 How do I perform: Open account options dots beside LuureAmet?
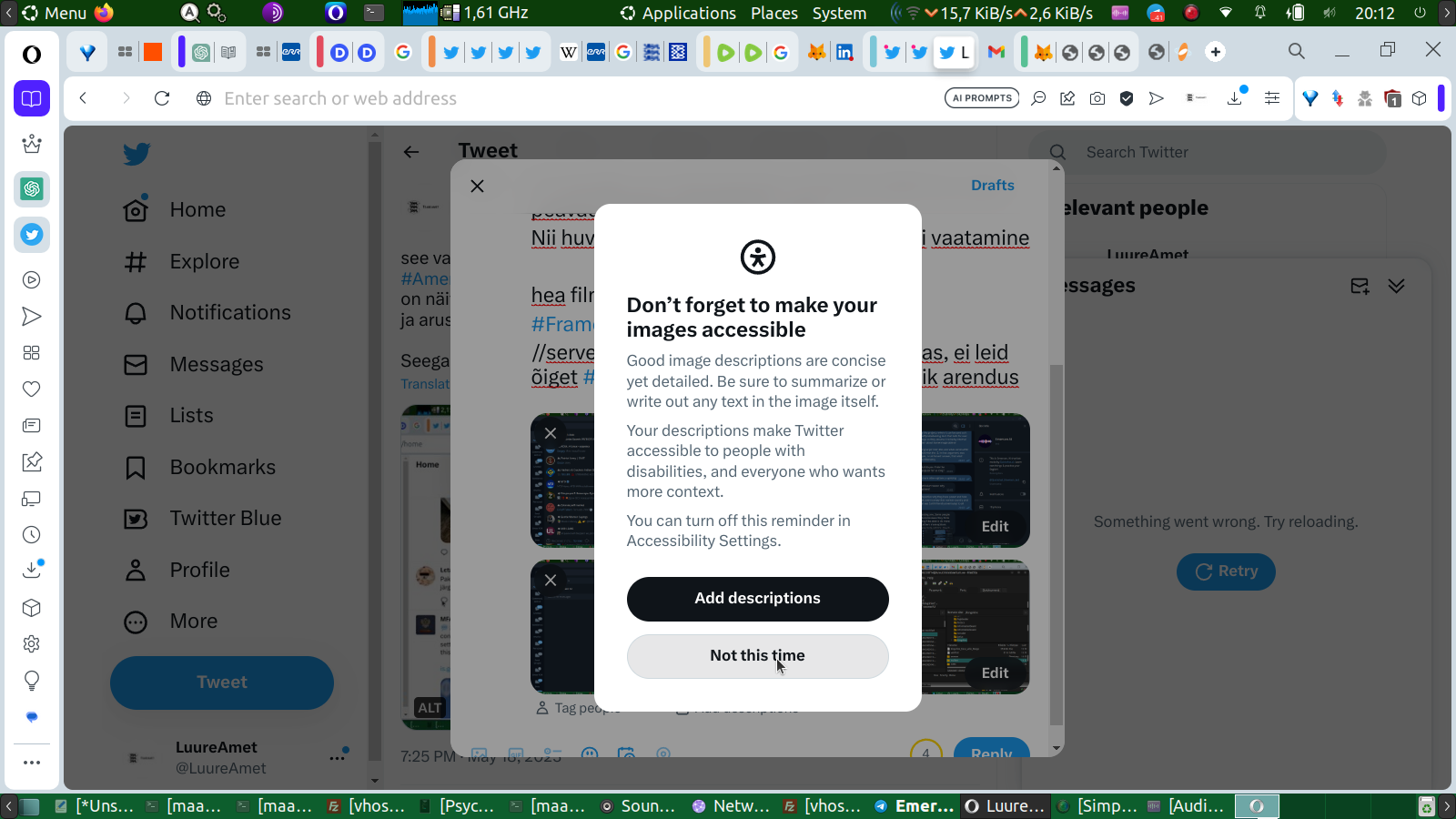(x=338, y=757)
